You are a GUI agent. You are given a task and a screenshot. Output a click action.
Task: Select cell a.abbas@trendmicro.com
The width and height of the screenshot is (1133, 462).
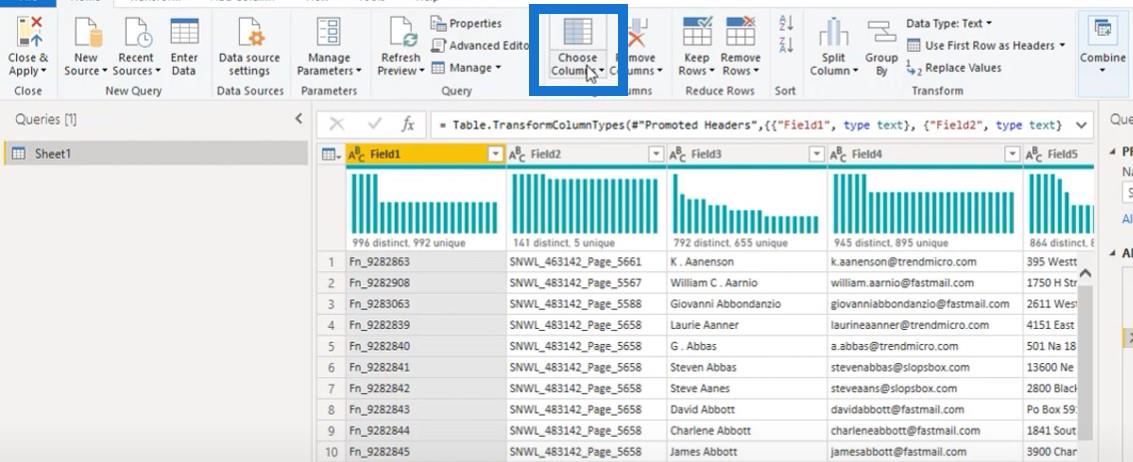point(925,346)
